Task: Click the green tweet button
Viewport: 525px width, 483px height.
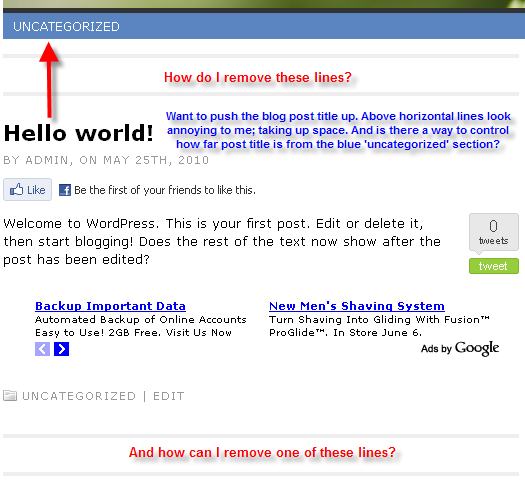Action: coord(494,266)
